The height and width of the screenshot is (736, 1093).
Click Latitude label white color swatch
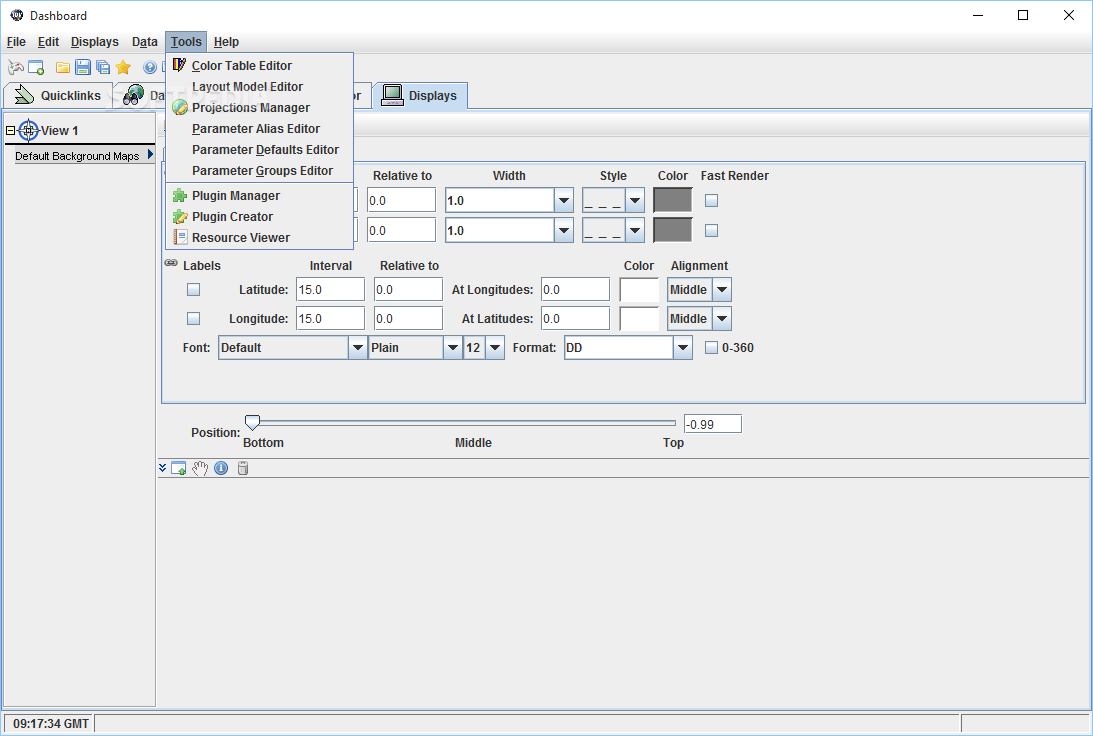point(639,289)
